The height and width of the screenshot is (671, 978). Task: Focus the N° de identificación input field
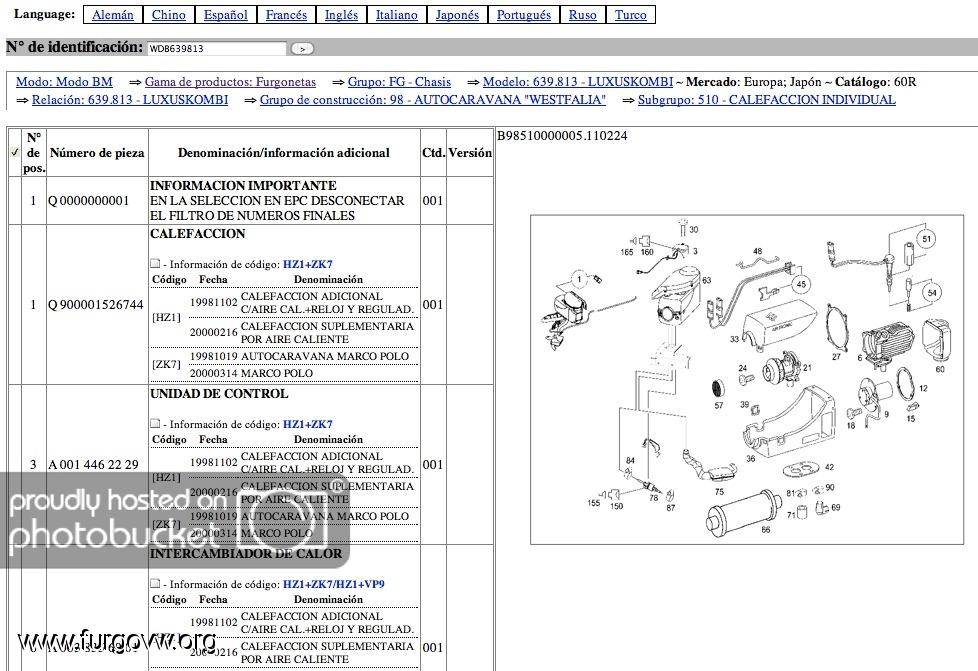point(216,48)
